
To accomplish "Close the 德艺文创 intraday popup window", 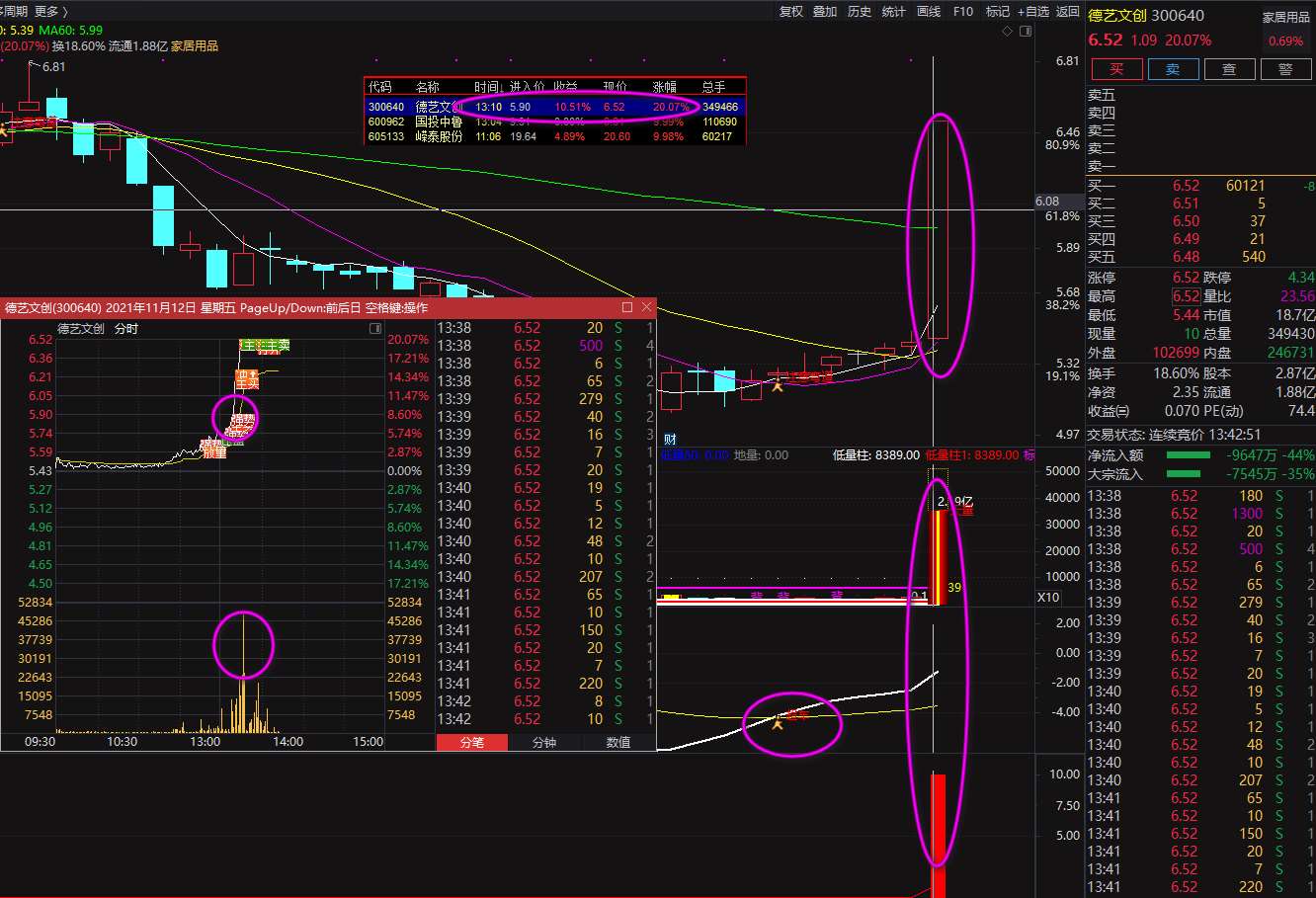I will coord(646,307).
